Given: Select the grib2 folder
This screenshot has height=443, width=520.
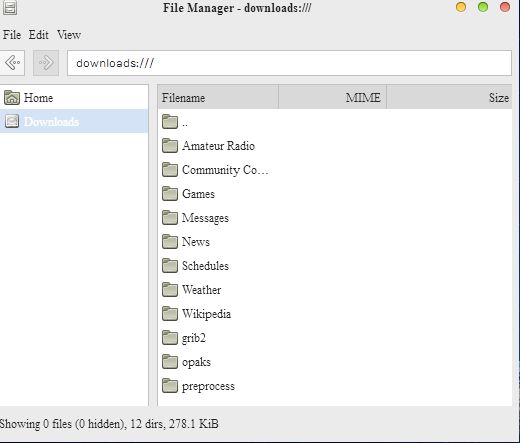Looking at the screenshot, I should [184, 338].
